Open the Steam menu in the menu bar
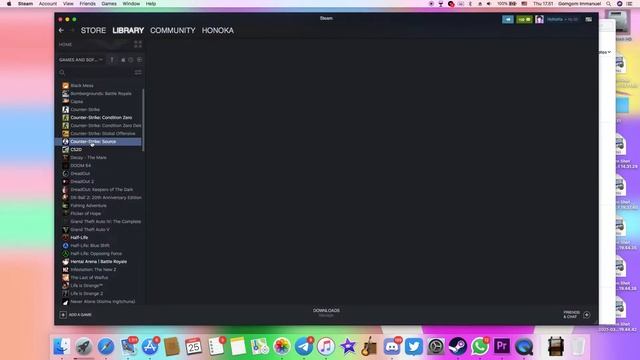 (25, 4)
